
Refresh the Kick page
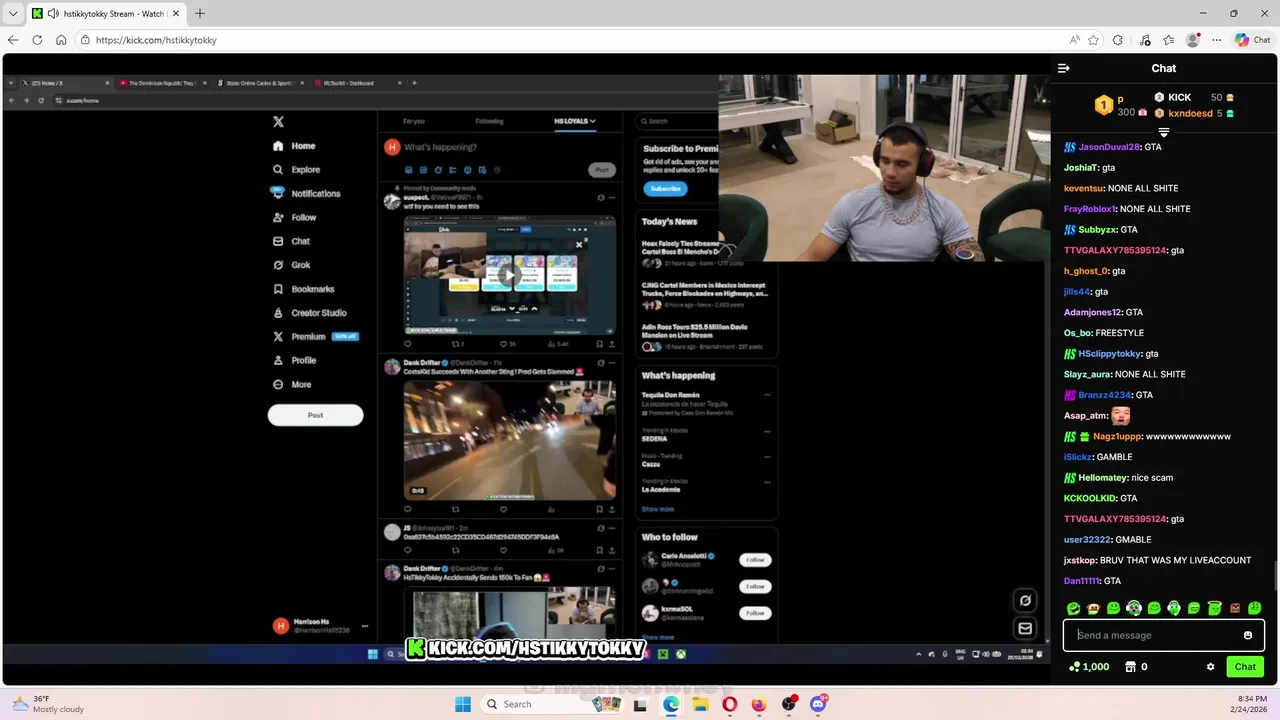[x=37, y=40]
